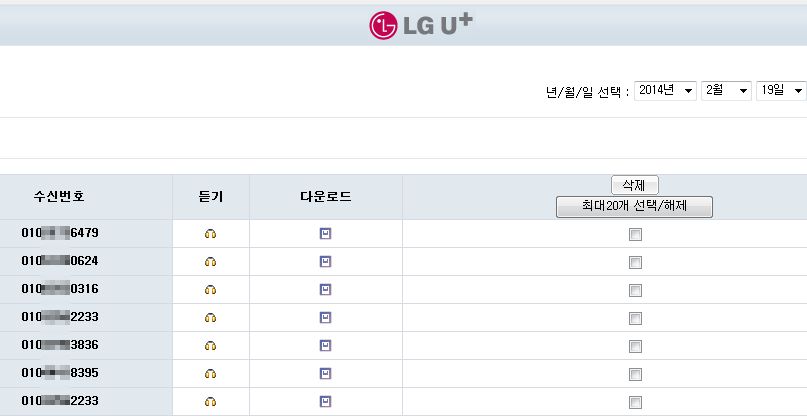Click the headphone icon for number ending 0316
The height and width of the screenshot is (416, 807).
tap(210, 289)
